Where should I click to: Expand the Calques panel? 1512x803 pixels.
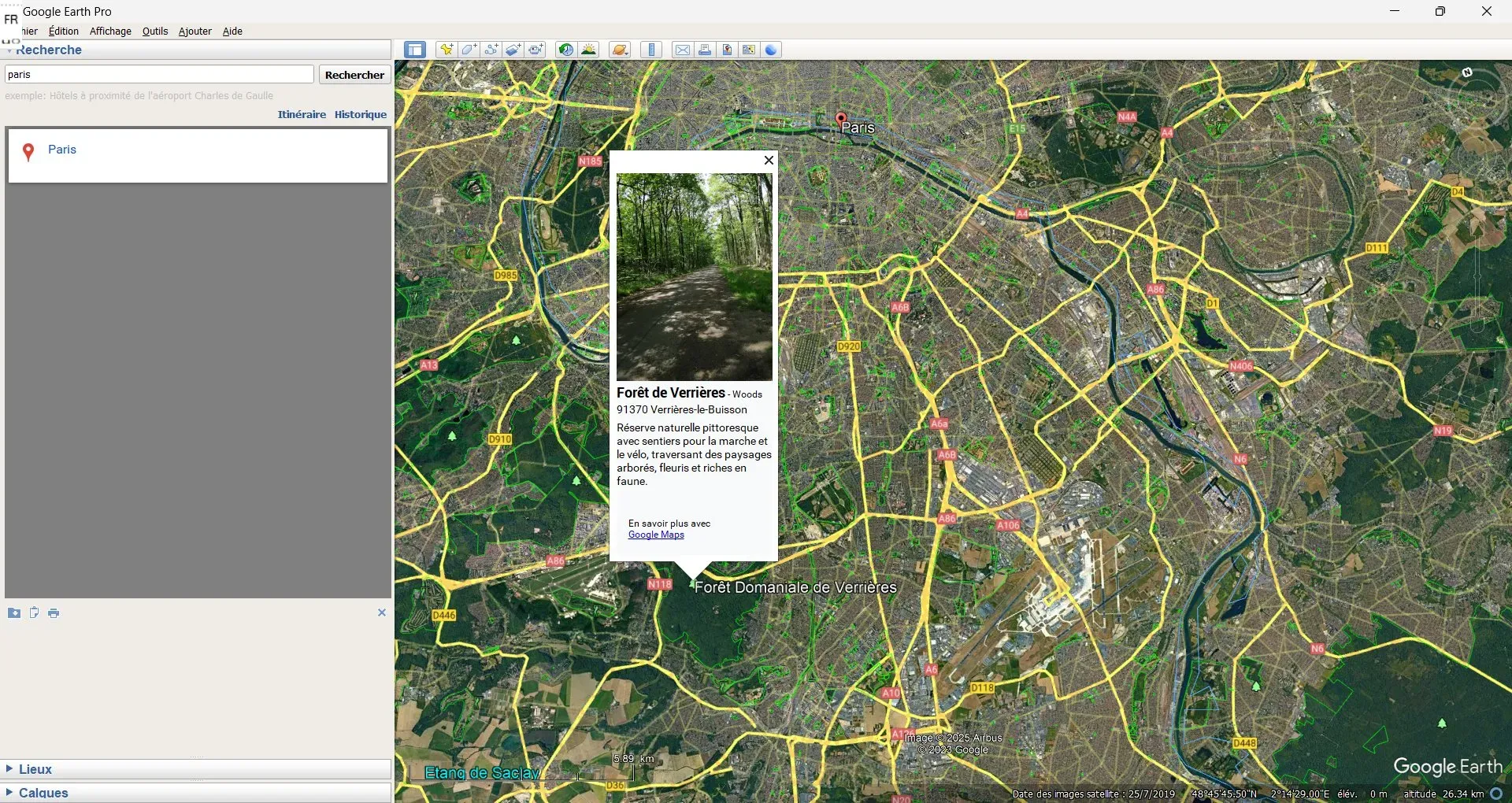pos(197,793)
